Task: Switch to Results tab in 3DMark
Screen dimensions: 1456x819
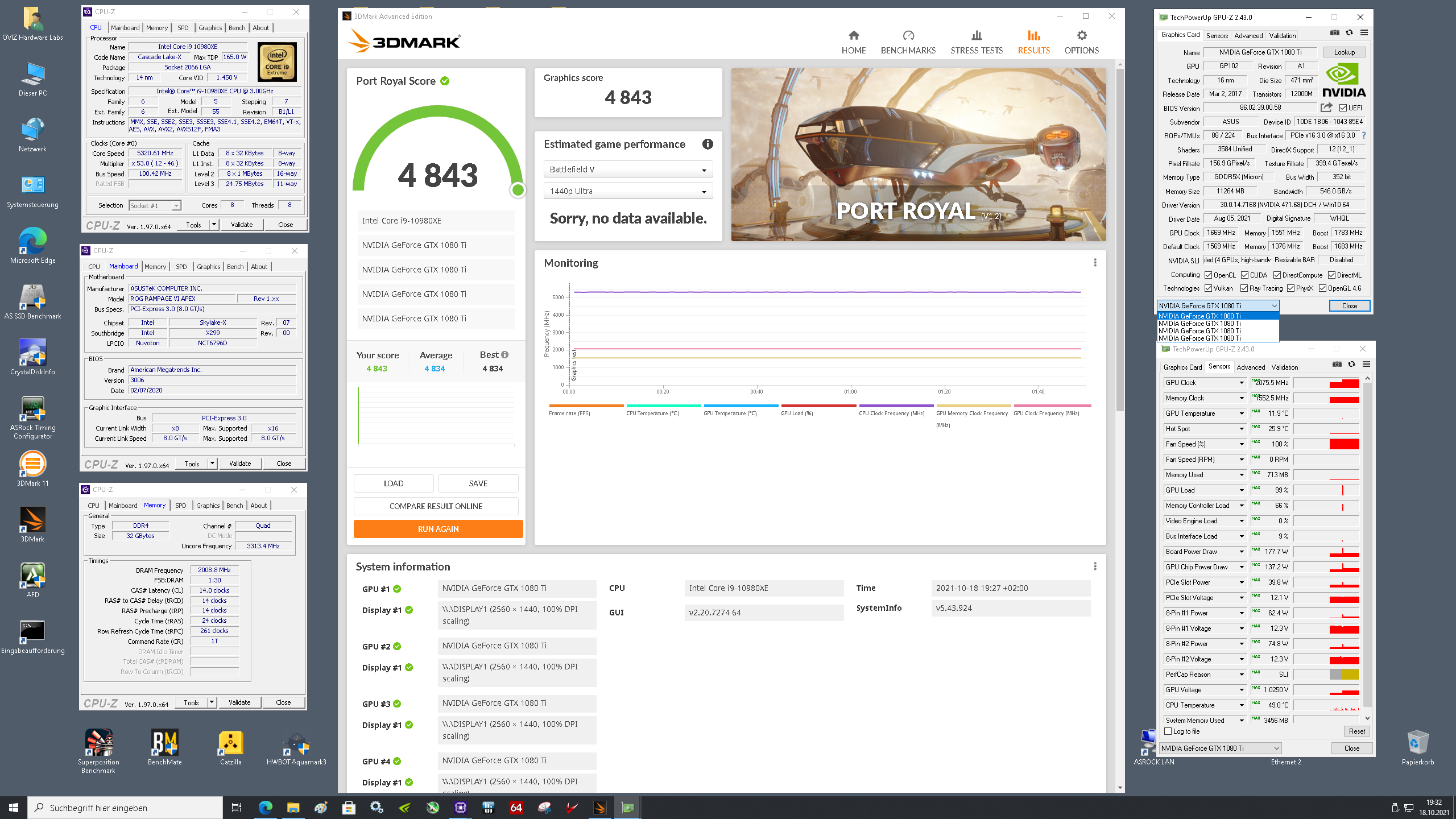Action: [x=1034, y=43]
